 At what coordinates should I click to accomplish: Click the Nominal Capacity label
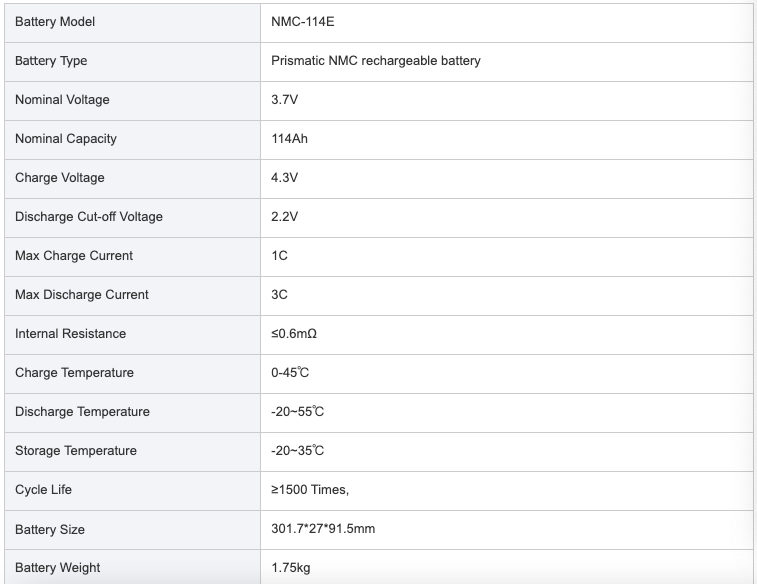click(66, 139)
